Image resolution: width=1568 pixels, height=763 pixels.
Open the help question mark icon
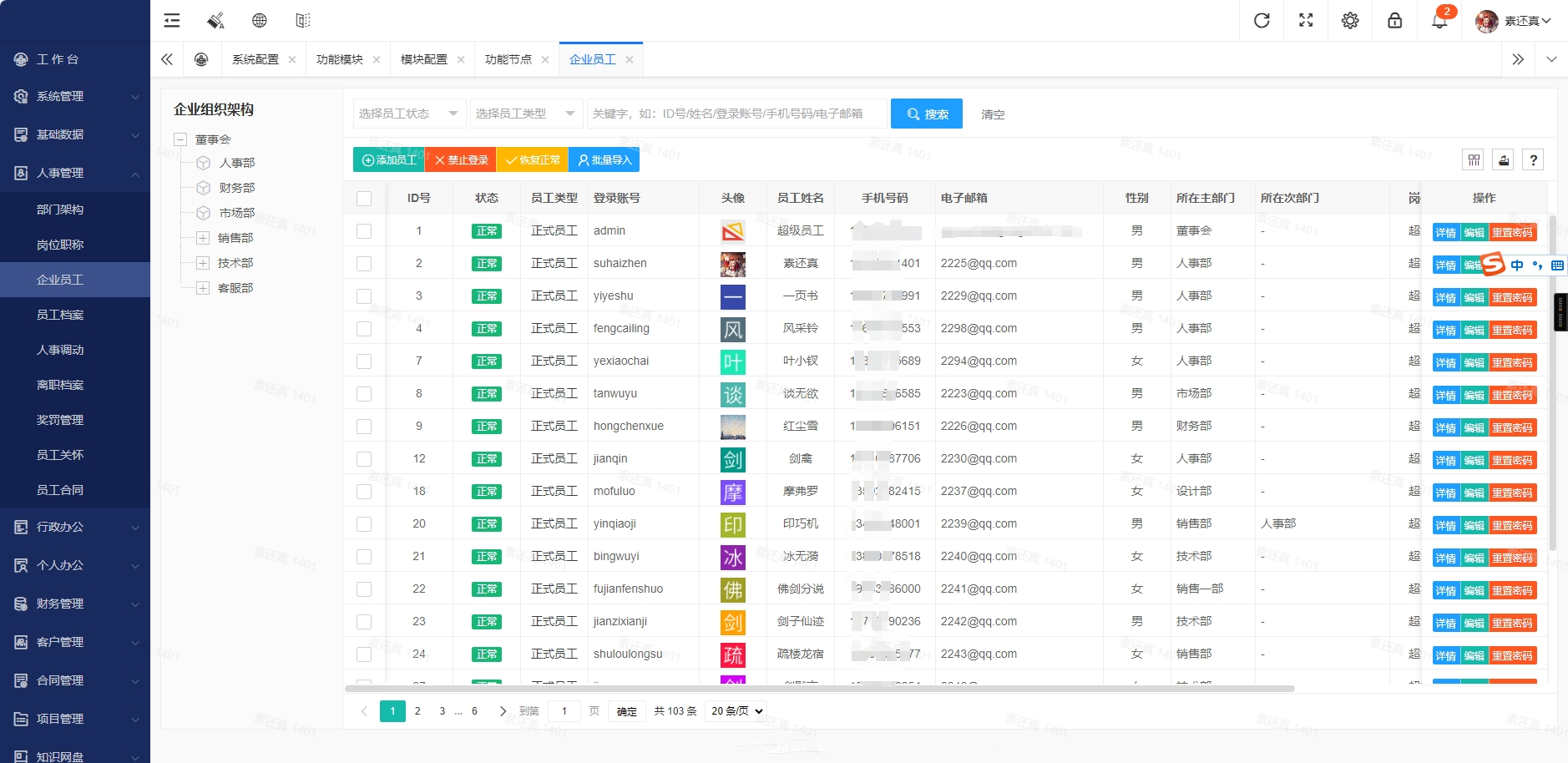pyautogui.click(x=1534, y=159)
